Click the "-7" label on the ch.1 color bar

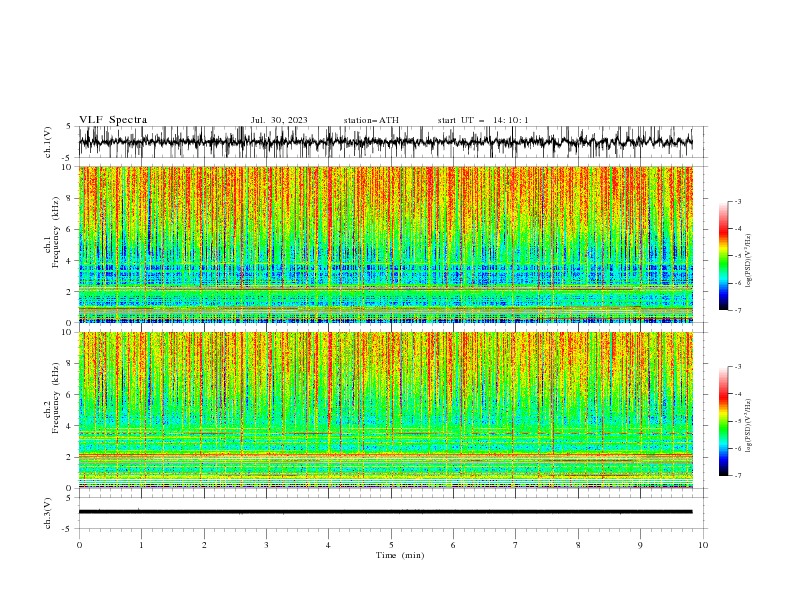(737, 311)
